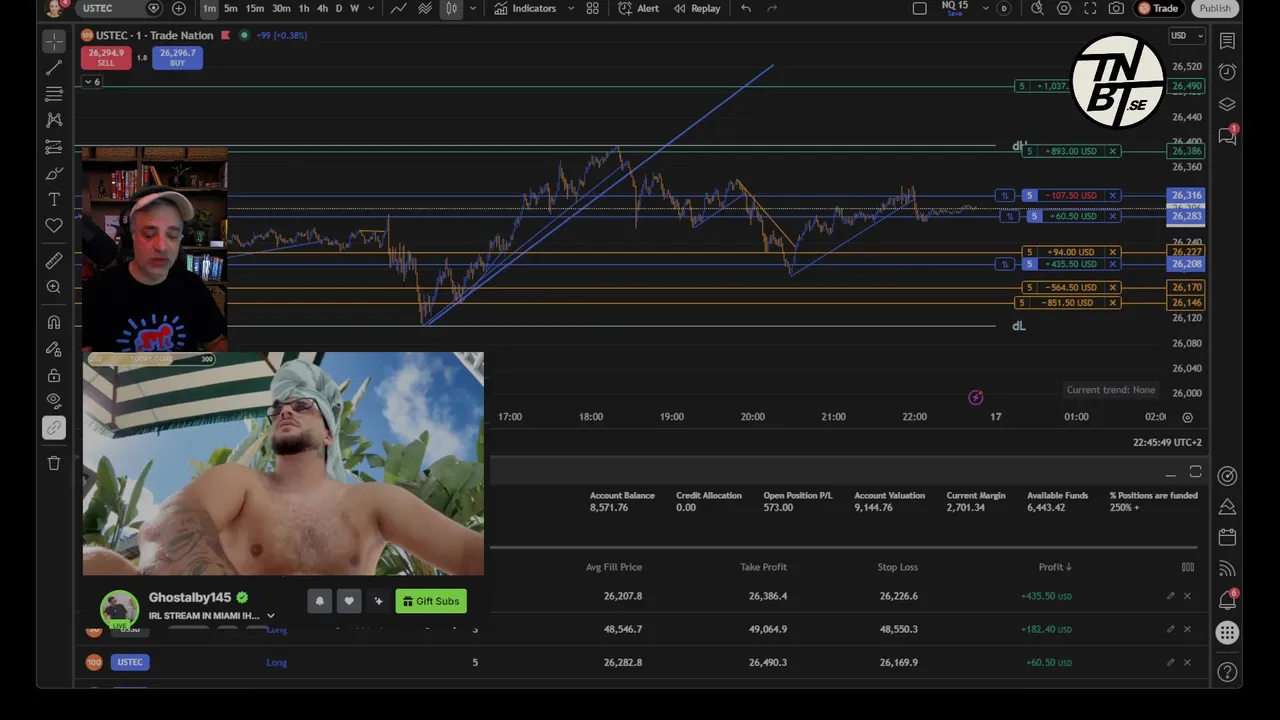The image size is (1280, 720).
Task: Expand the Indicators favorites dropdown
Action: 570,8
